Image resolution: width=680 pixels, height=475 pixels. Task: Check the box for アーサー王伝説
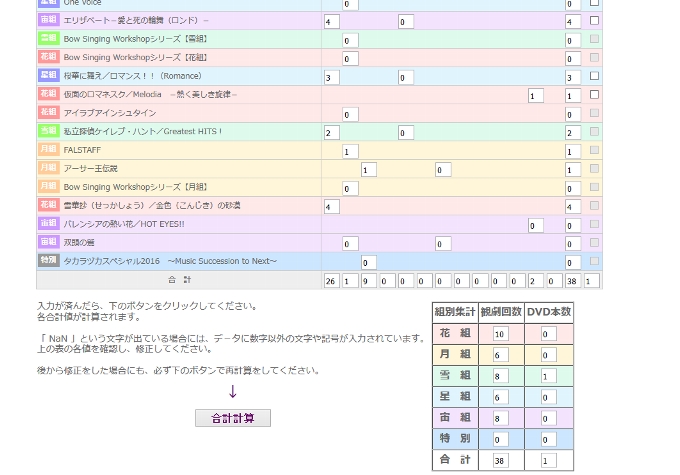point(594,168)
